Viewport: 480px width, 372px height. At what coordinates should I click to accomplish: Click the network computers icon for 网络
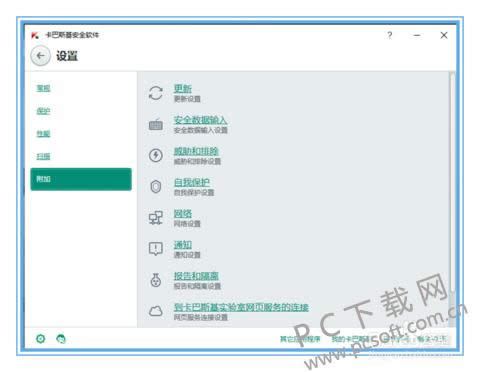[156, 218]
